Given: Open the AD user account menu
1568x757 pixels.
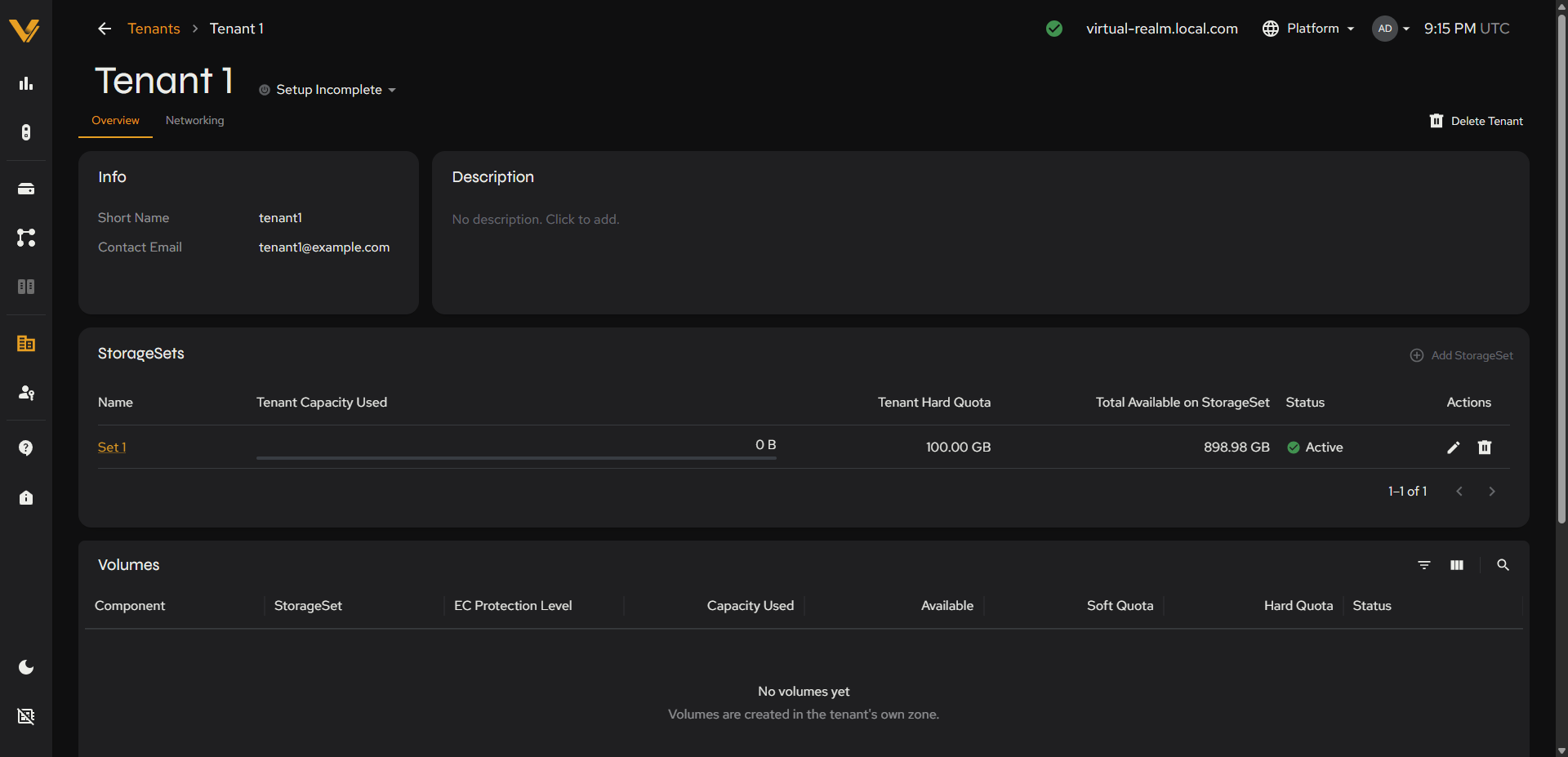Looking at the screenshot, I should tap(1391, 29).
